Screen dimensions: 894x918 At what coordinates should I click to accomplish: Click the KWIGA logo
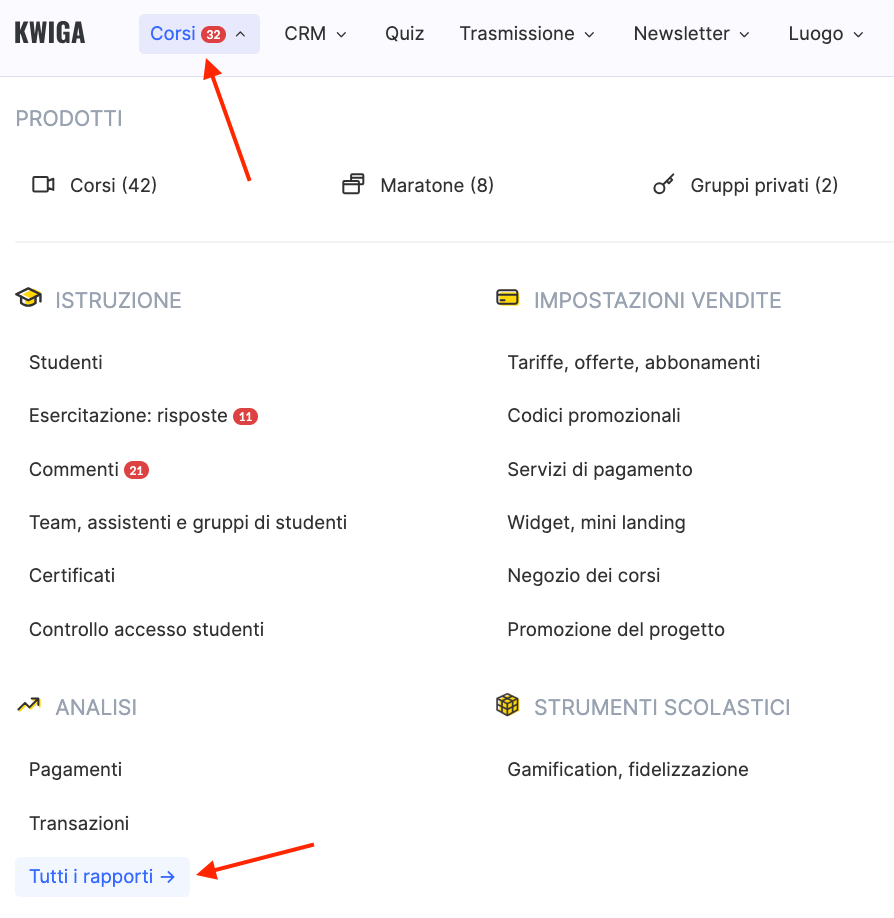click(x=50, y=33)
